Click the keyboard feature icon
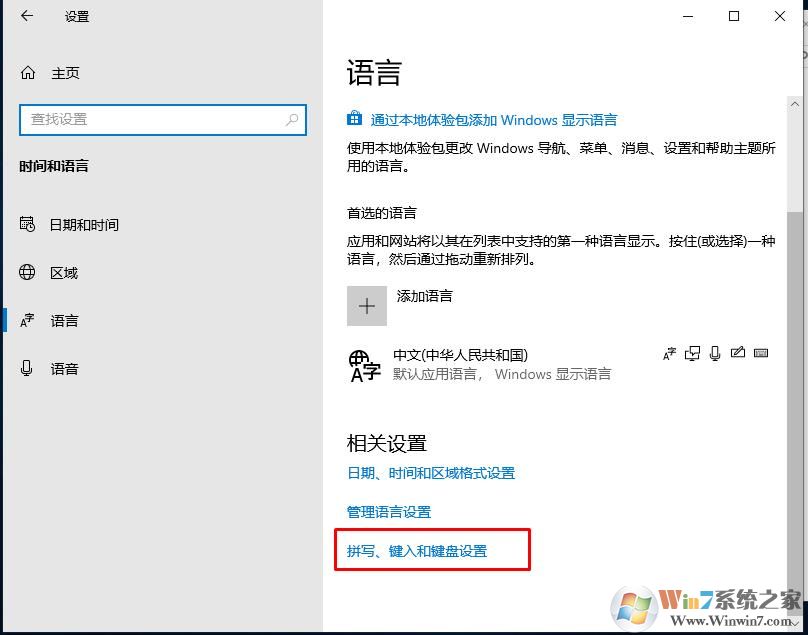The width and height of the screenshot is (808, 635). (761, 353)
